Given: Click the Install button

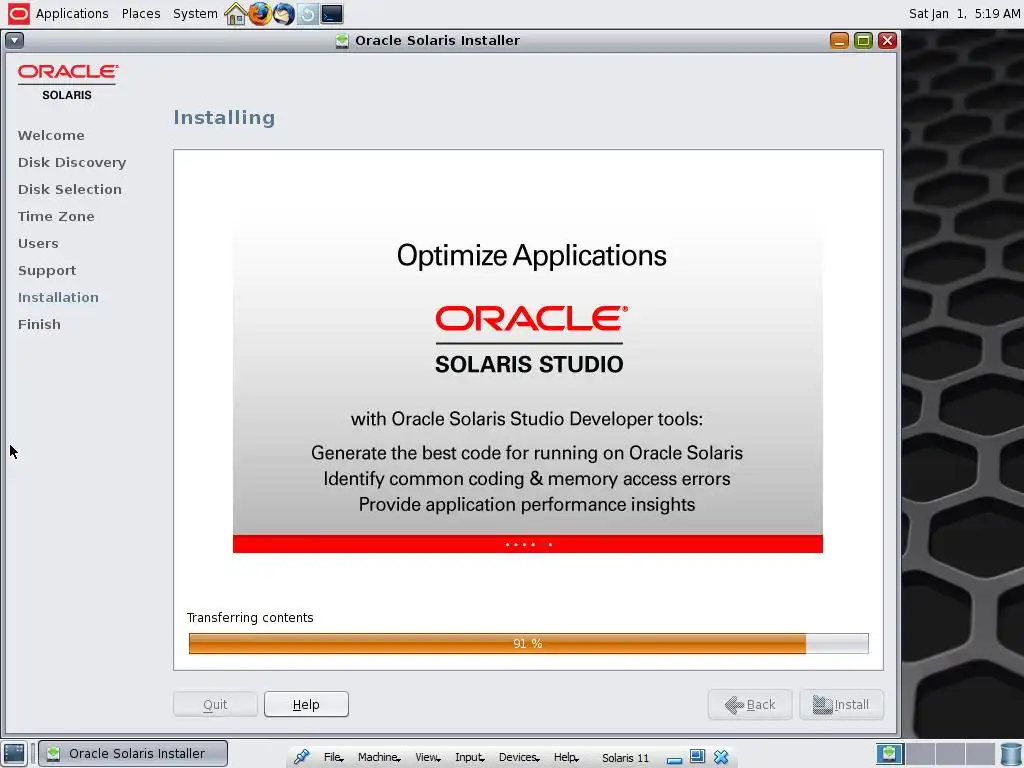Looking at the screenshot, I should pos(841,705).
